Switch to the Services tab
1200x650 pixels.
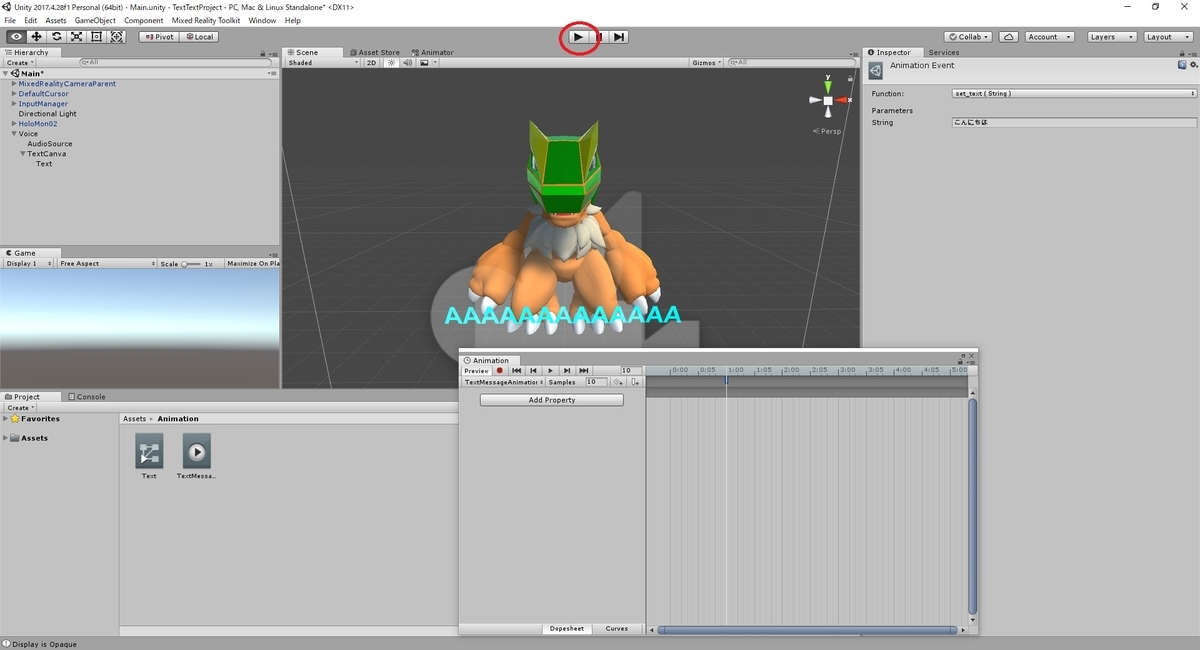[943, 52]
